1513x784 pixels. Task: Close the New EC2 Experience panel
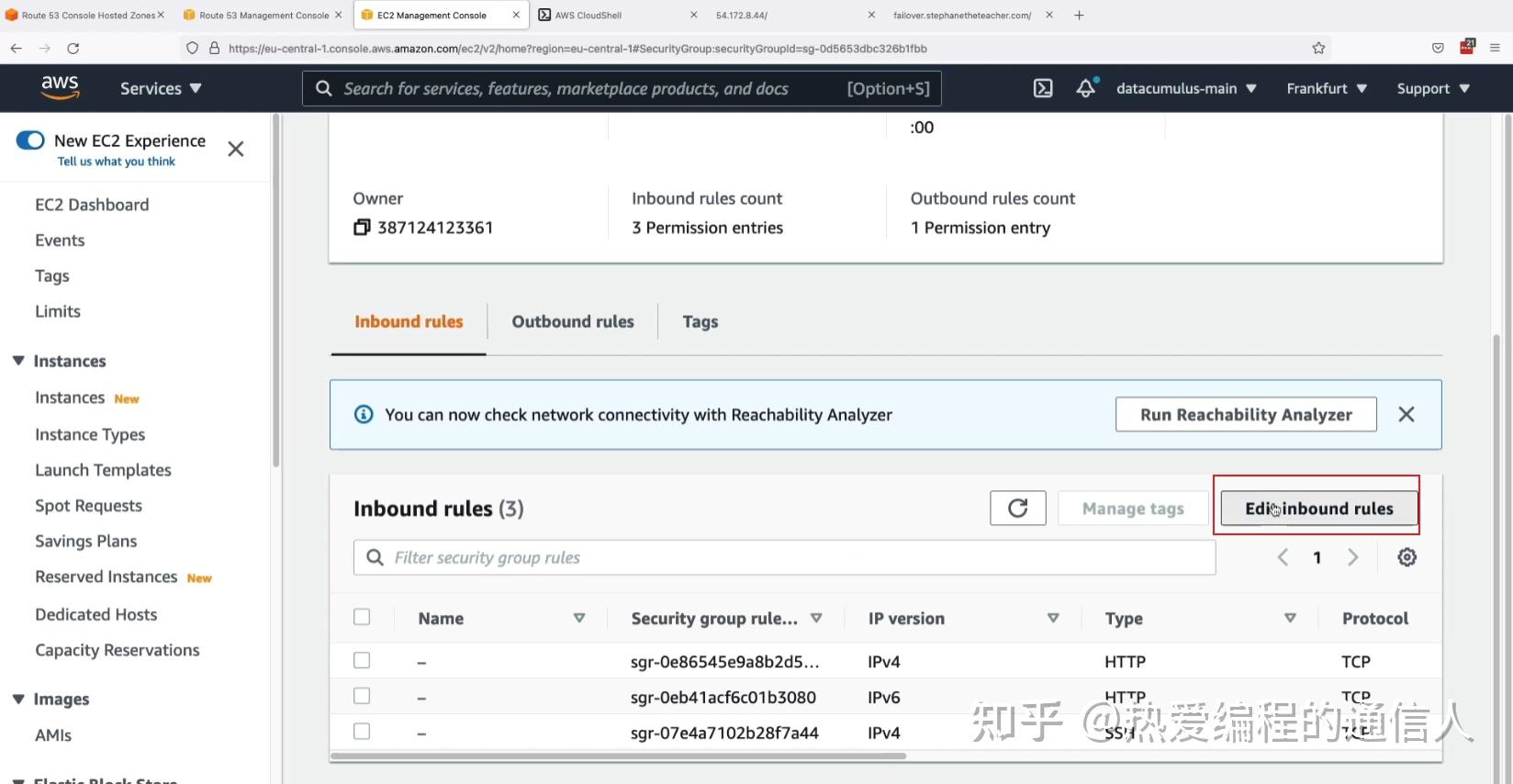tap(236, 149)
